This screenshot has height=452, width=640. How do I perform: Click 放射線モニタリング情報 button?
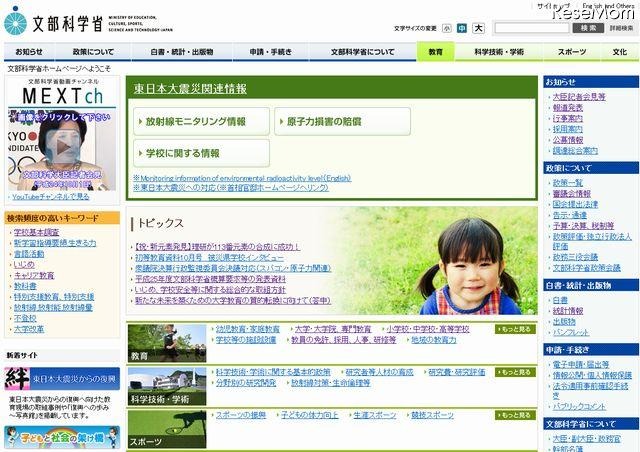(201, 122)
